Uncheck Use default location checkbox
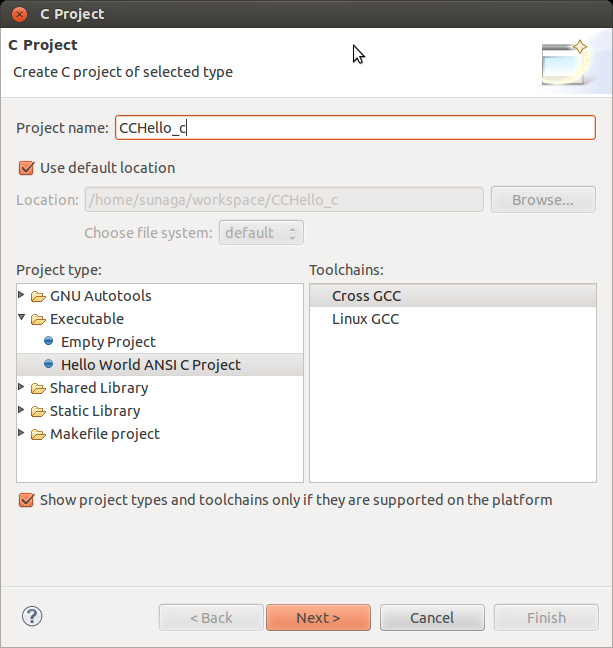The width and height of the screenshot is (613, 648). (x=26, y=168)
